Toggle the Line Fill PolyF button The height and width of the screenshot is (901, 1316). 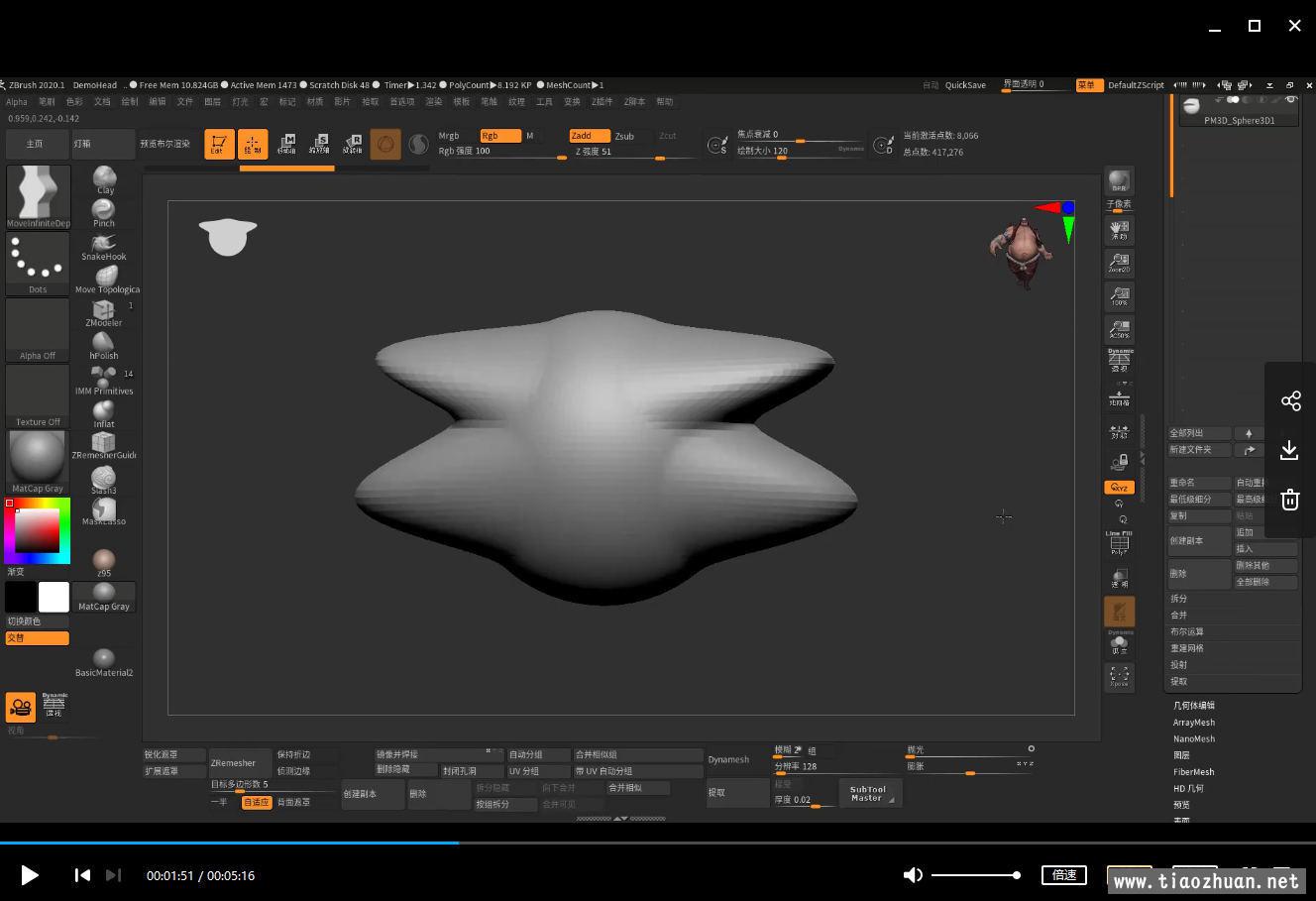point(1119,542)
